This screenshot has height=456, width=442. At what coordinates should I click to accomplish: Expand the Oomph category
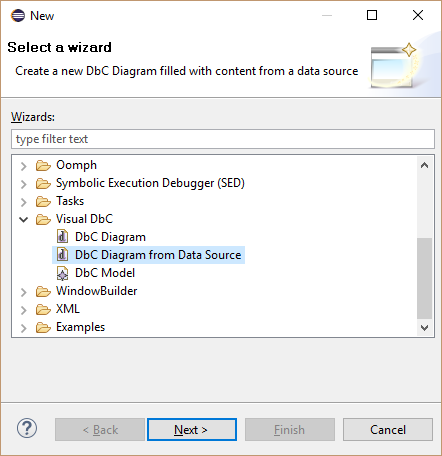[24, 166]
